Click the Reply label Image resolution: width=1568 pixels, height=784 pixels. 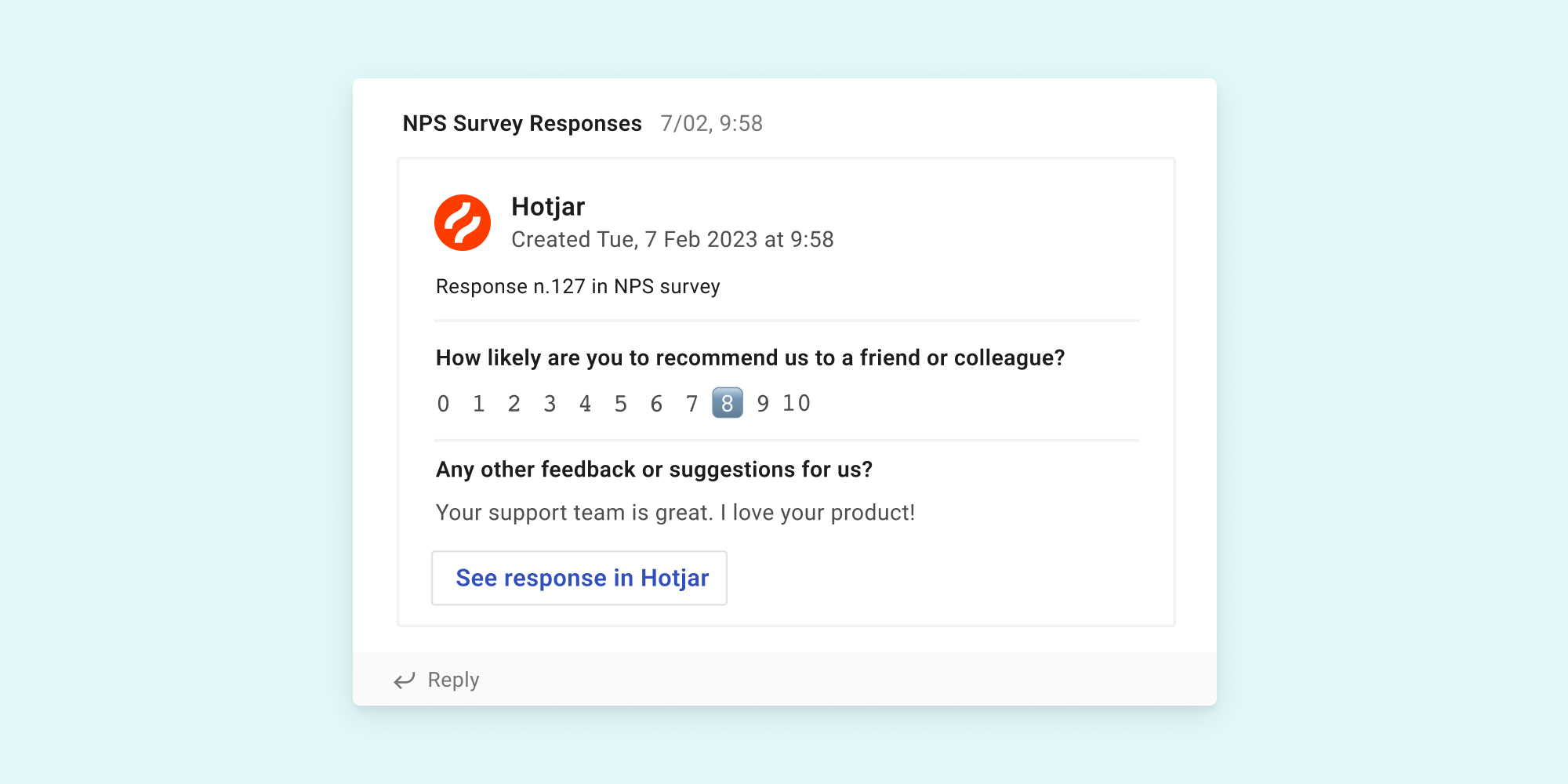point(453,680)
